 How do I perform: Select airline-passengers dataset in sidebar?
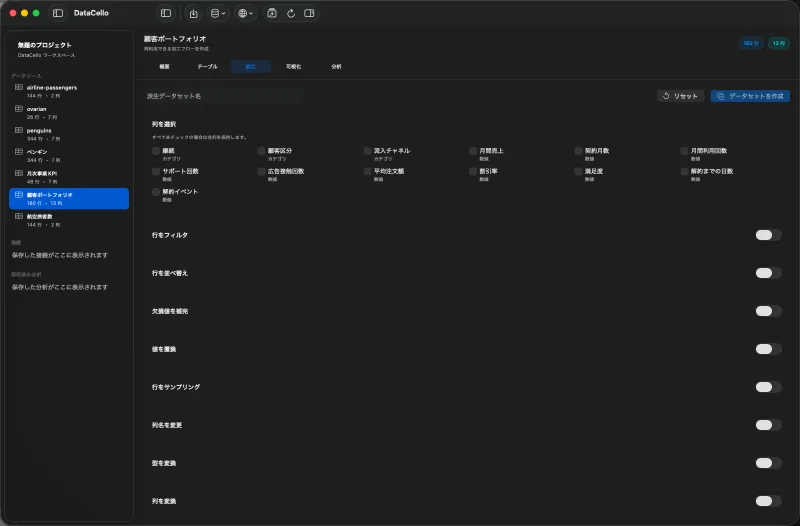69,91
